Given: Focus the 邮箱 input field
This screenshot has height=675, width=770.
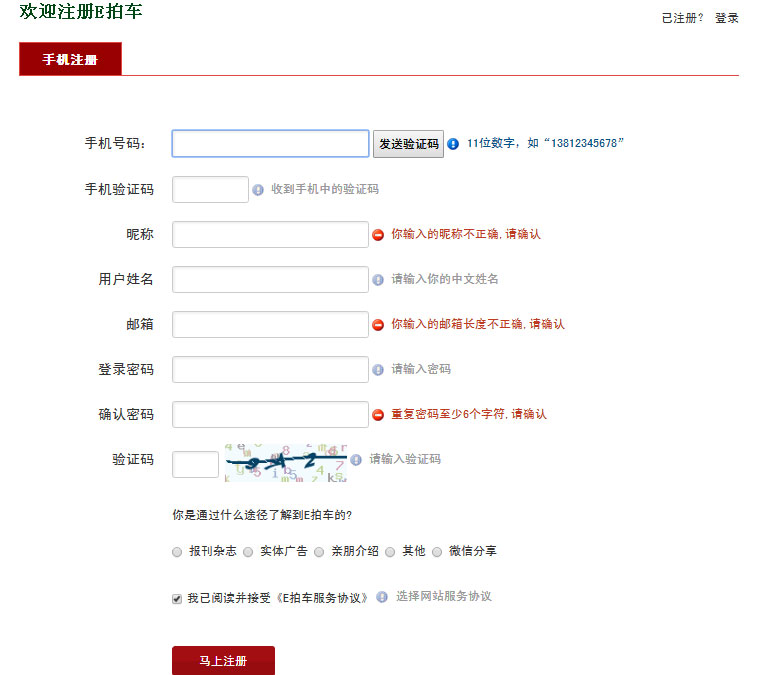Looking at the screenshot, I should pos(270,324).
